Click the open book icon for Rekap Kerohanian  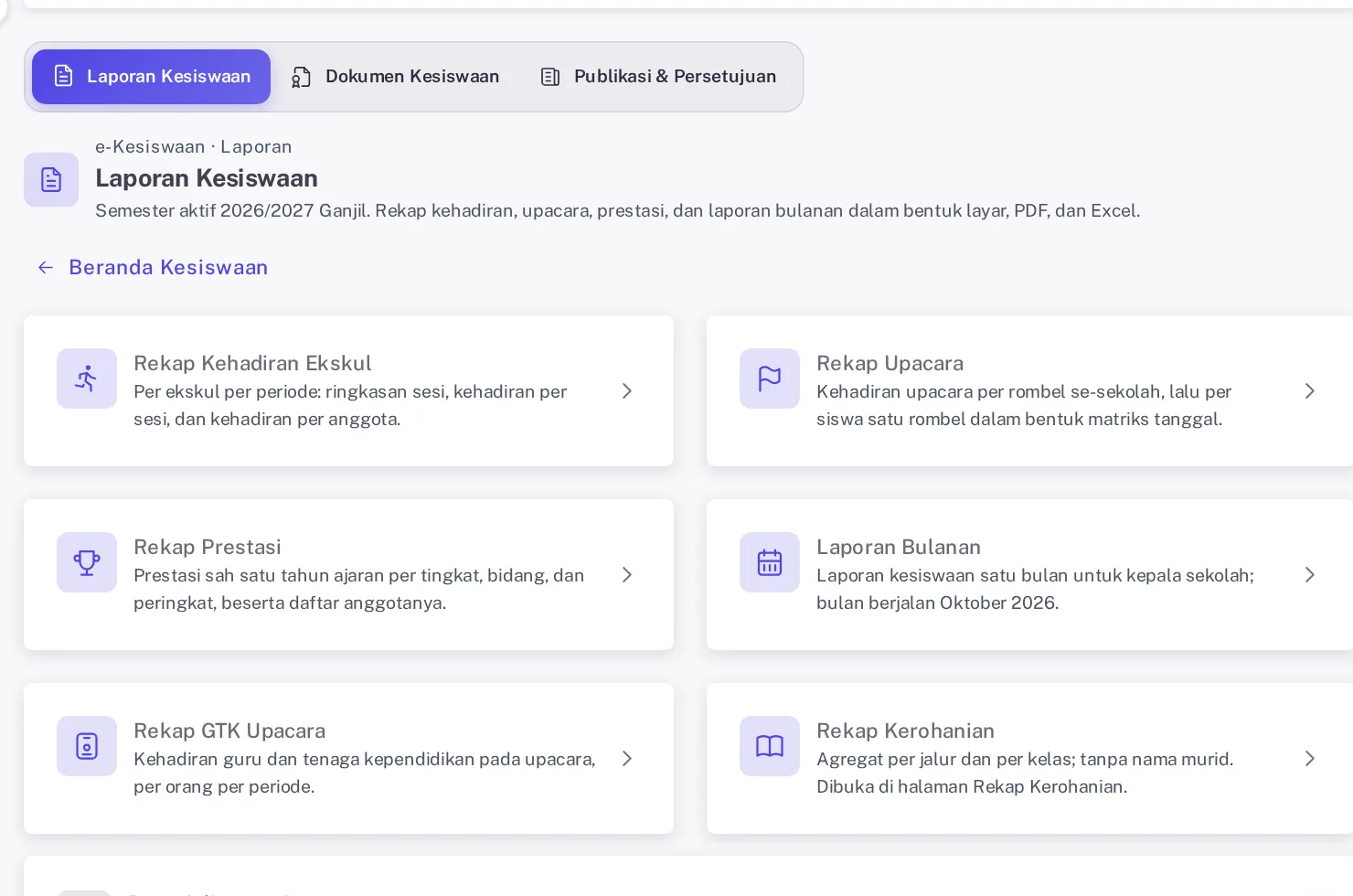click(770, 746)
